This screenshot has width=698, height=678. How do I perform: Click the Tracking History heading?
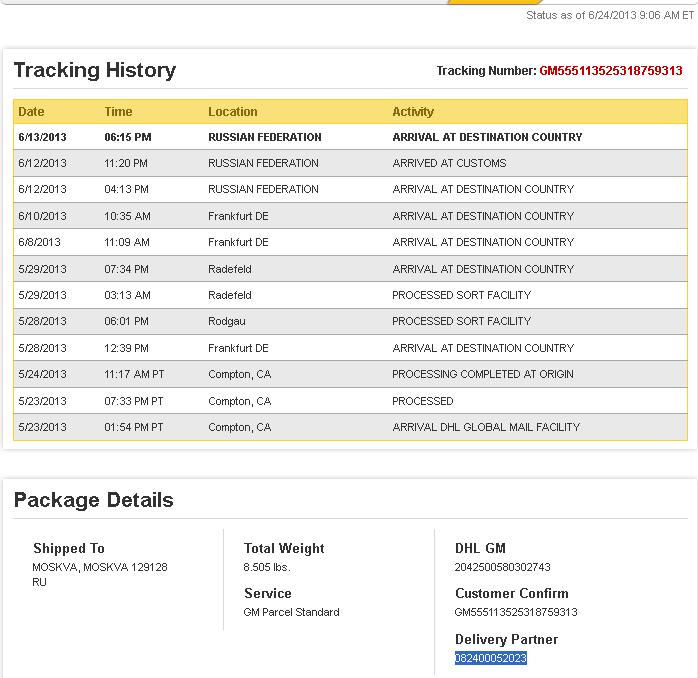click(95, 70)
